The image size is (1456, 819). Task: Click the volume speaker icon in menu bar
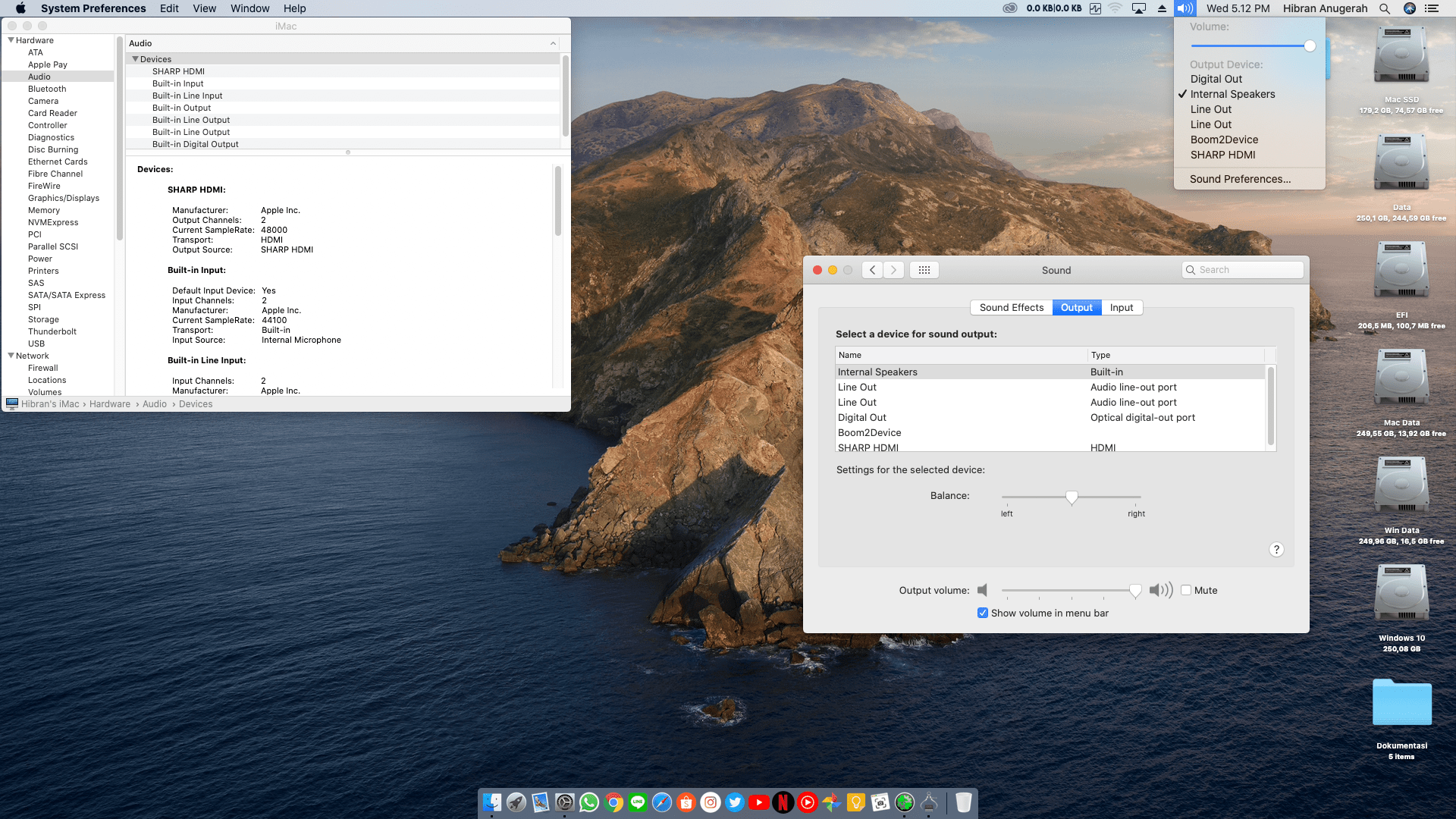click(1185, 8)
